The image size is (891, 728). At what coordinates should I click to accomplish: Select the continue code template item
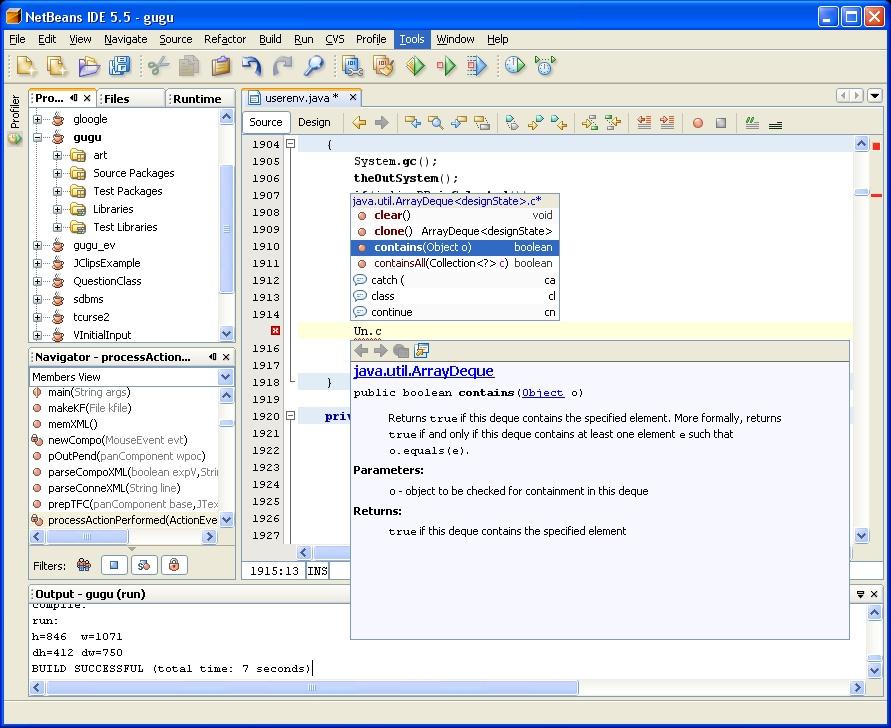tap(455, 312)
